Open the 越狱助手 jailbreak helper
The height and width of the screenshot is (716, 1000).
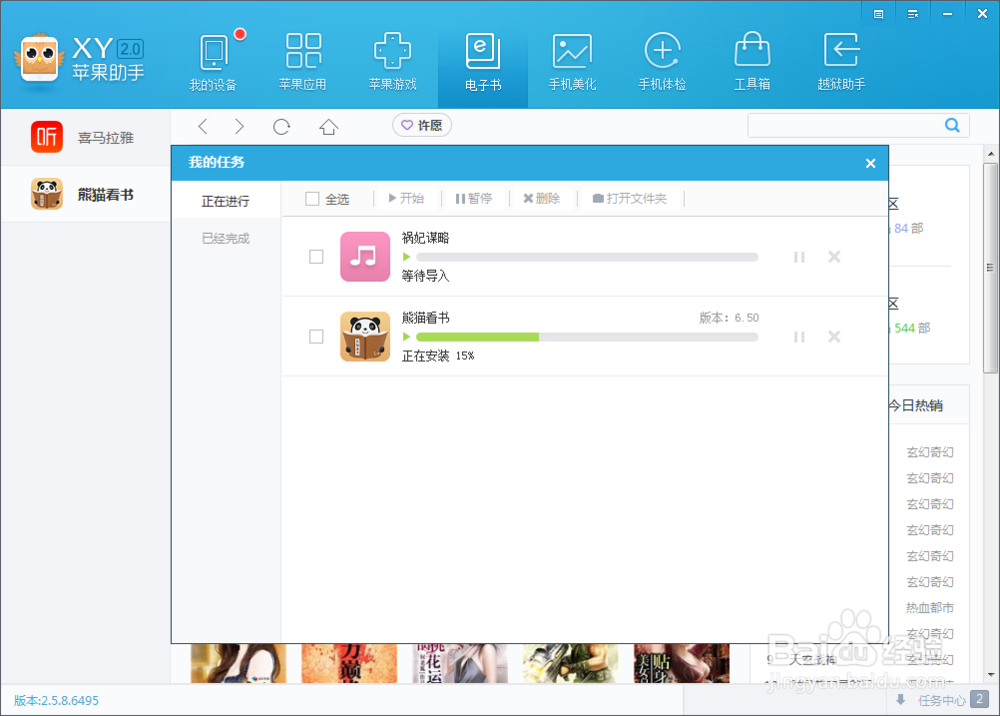point(841,61)
